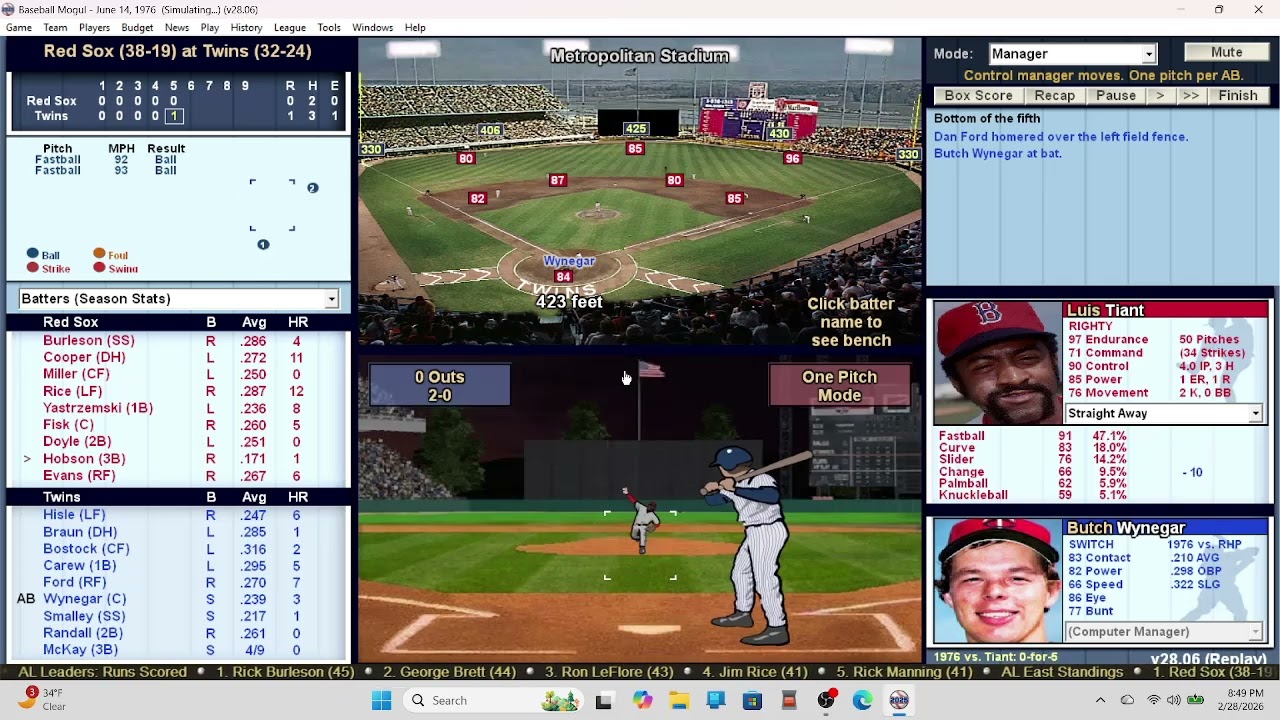Open the Box Score

tap(978, 95)
